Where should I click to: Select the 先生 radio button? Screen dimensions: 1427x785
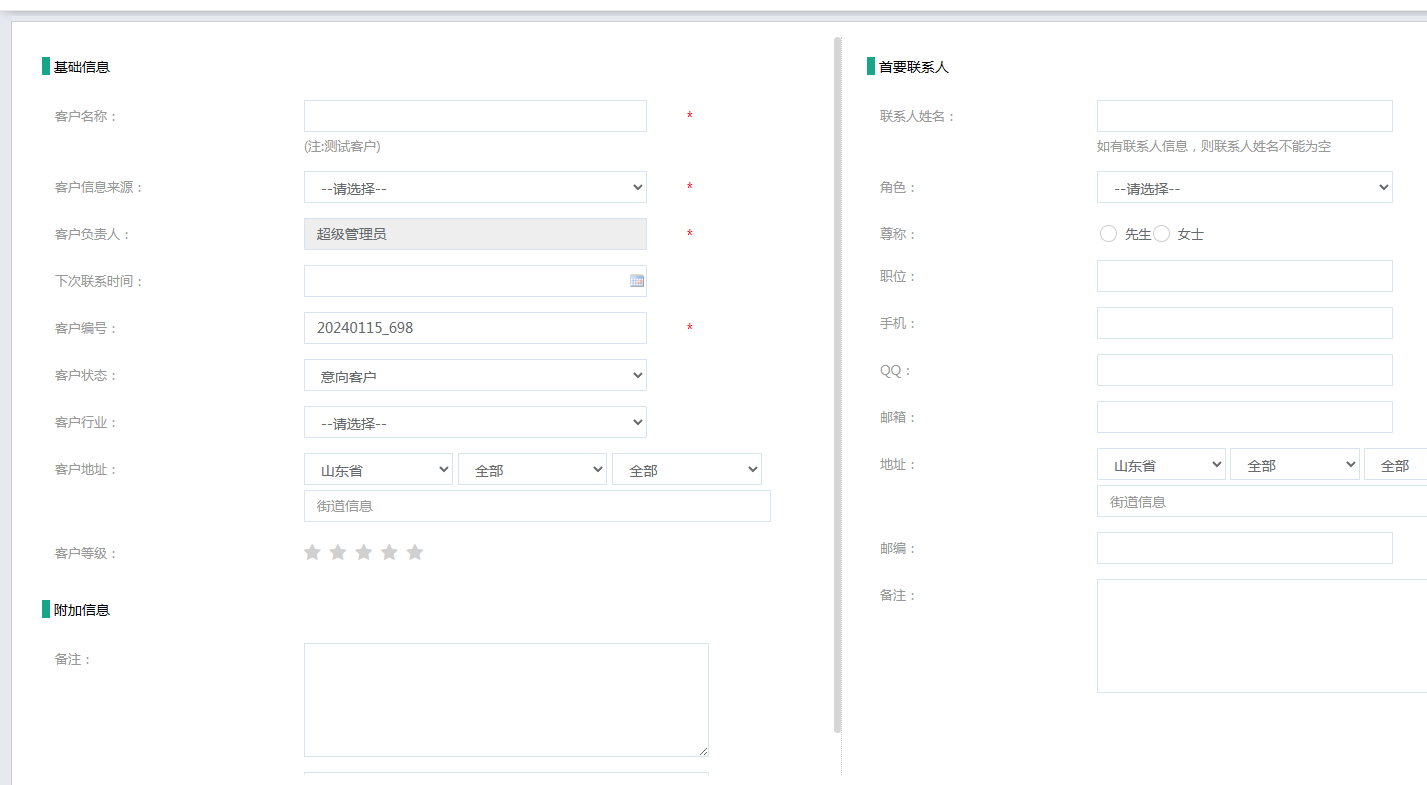tap(1108, 233)
